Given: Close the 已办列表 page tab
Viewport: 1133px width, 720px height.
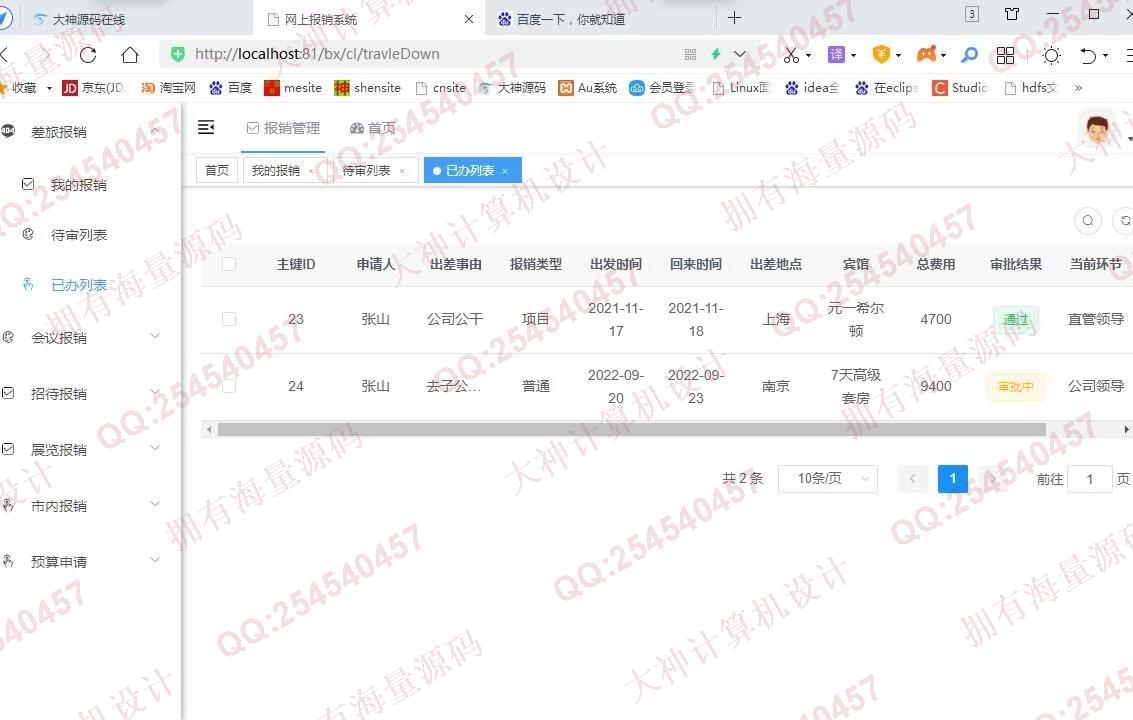Looking at the screenshot, I should pos(505,171).
